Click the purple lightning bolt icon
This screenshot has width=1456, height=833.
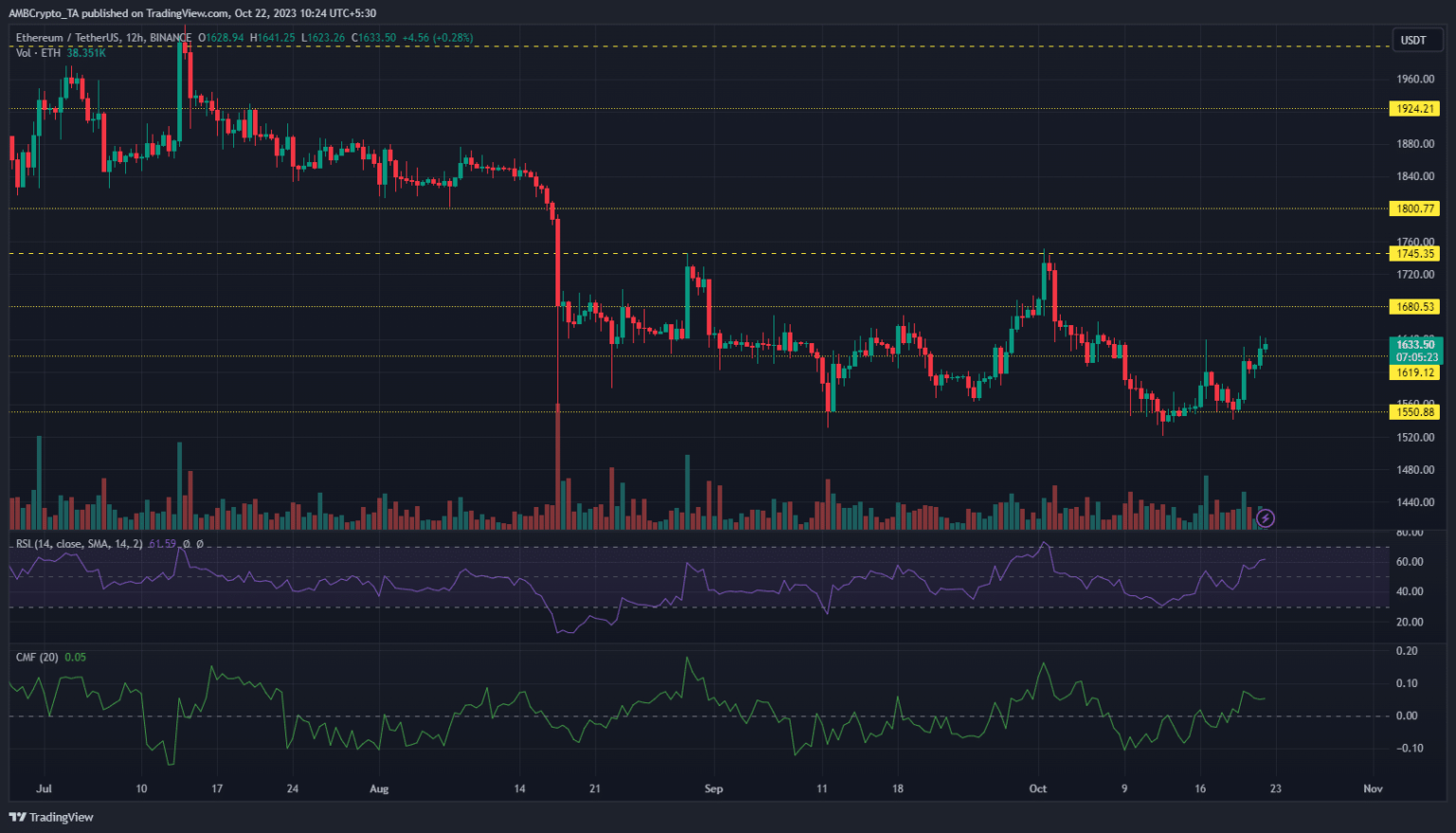[1265, 517]
